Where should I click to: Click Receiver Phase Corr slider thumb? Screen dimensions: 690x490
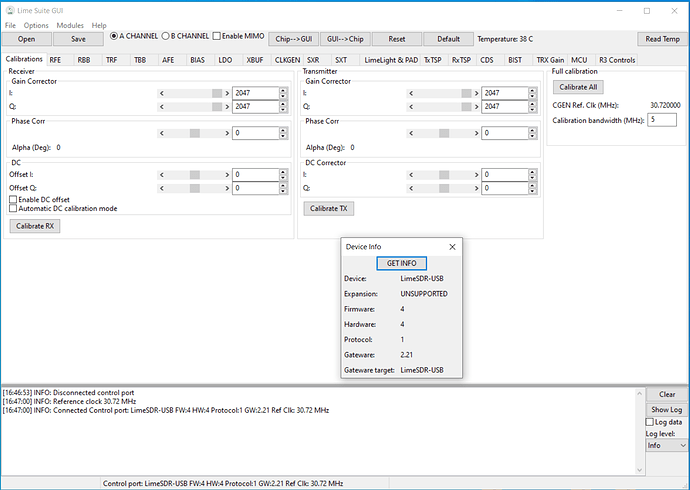click(195, 133)
